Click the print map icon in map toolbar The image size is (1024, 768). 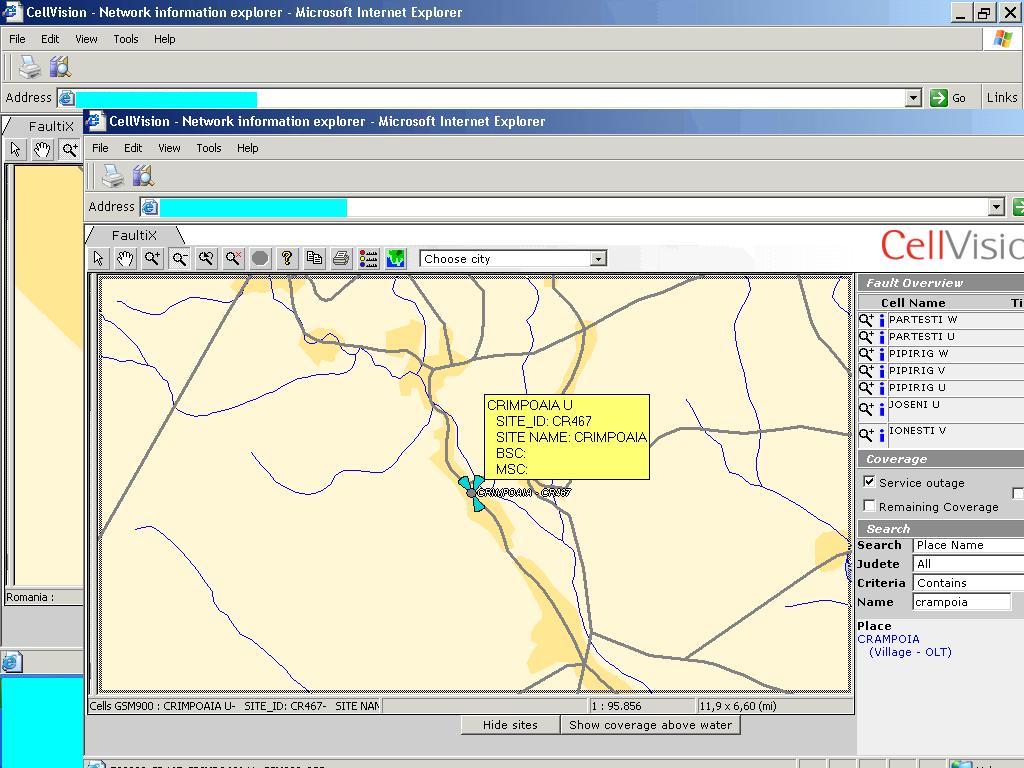(x=341, y=259)
